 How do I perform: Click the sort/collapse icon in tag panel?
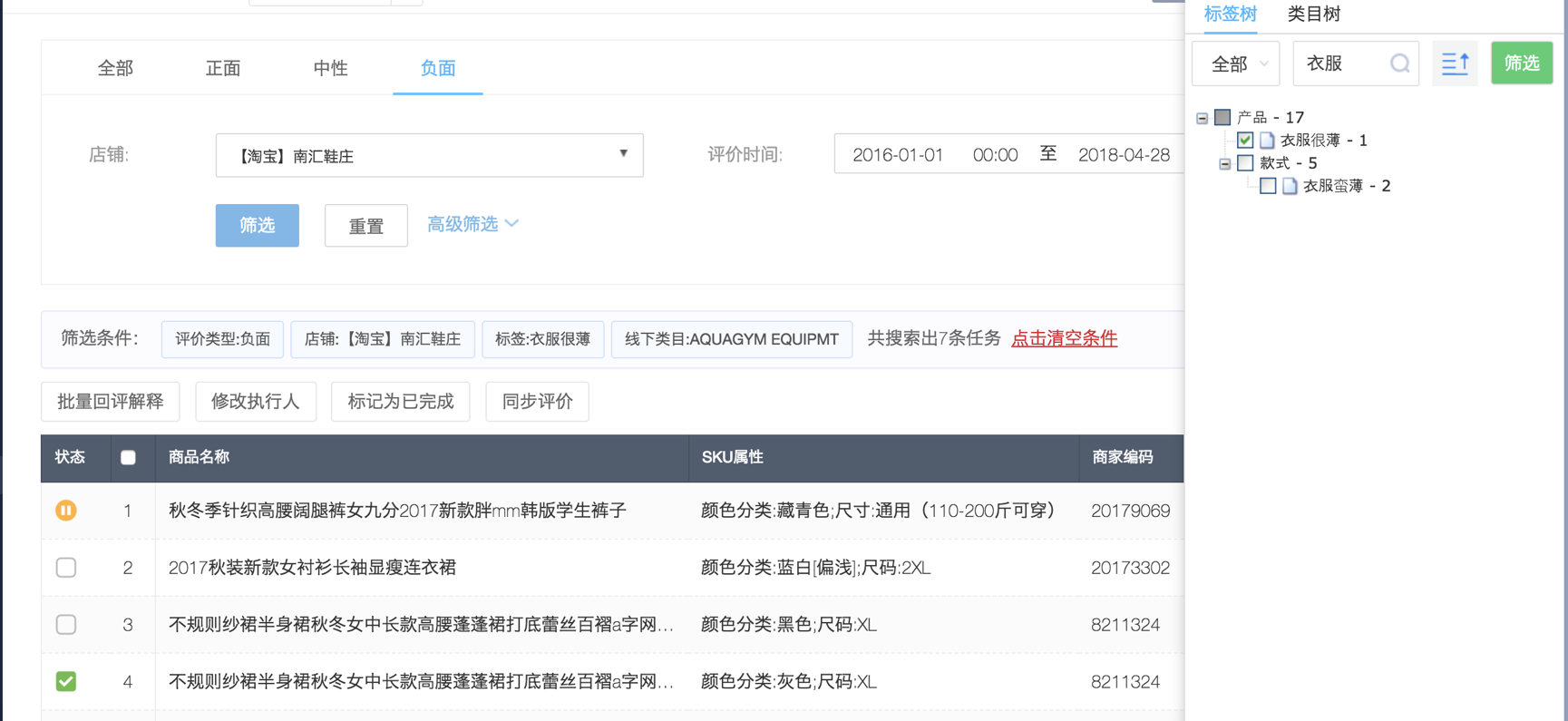click(x=1455, y=63)
